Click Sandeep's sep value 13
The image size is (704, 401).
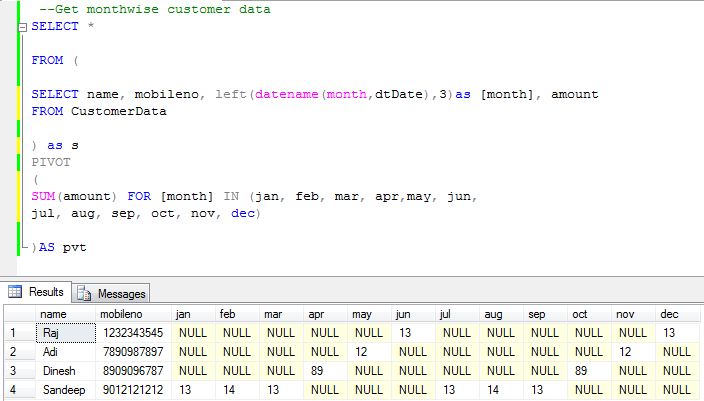coord(545,390)
